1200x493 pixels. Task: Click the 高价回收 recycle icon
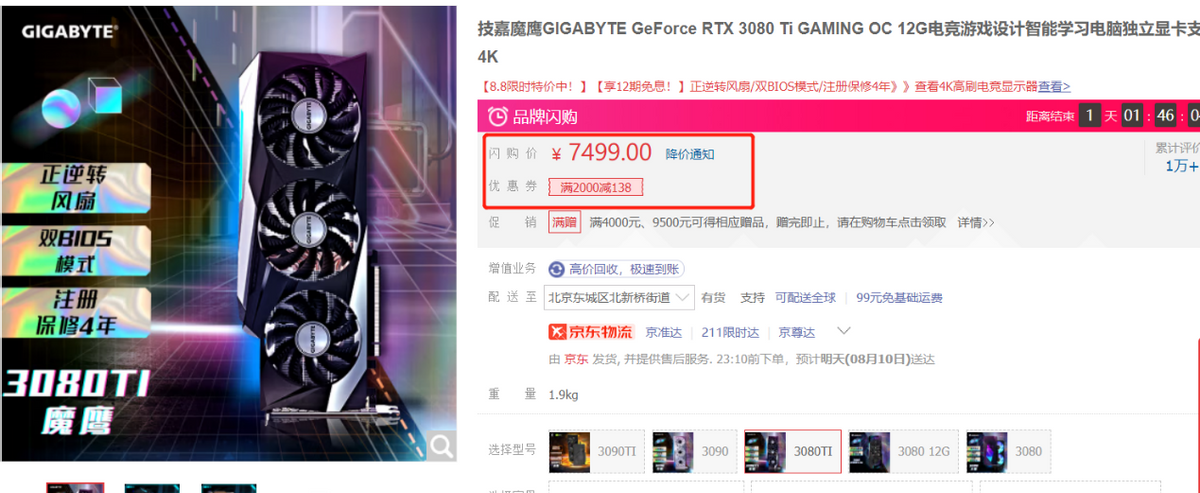click(556, 269)
